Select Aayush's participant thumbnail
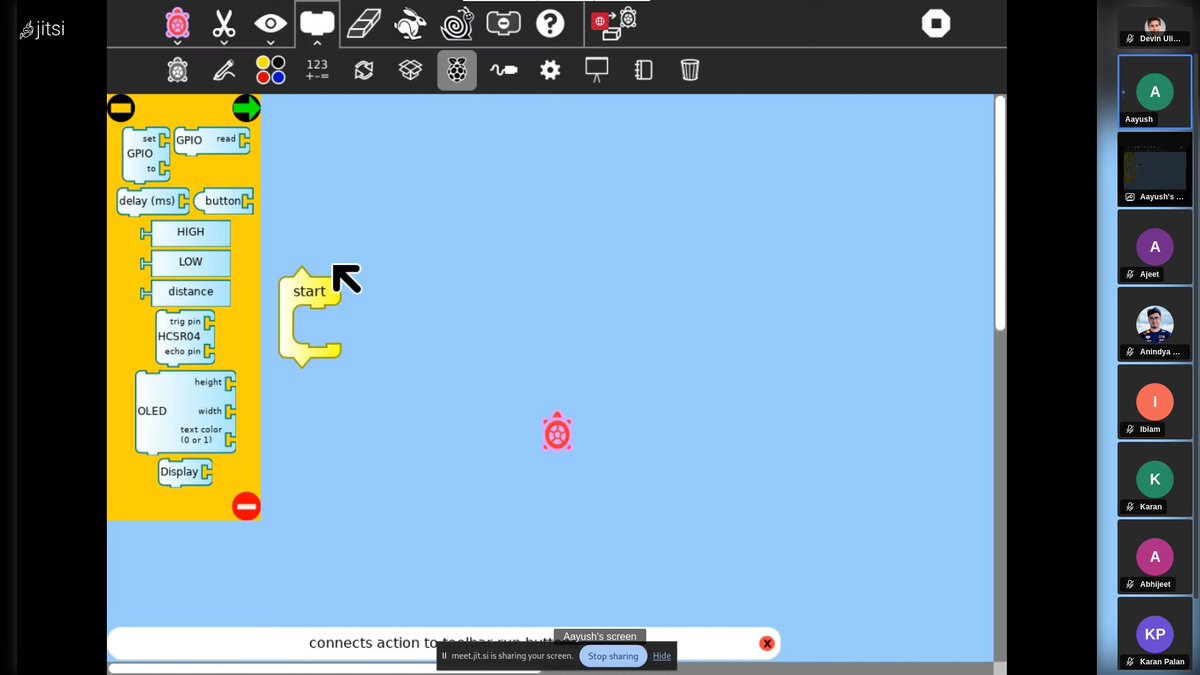The height and width of the screenshot is (675, 1200). click(x=1154, y=91)
